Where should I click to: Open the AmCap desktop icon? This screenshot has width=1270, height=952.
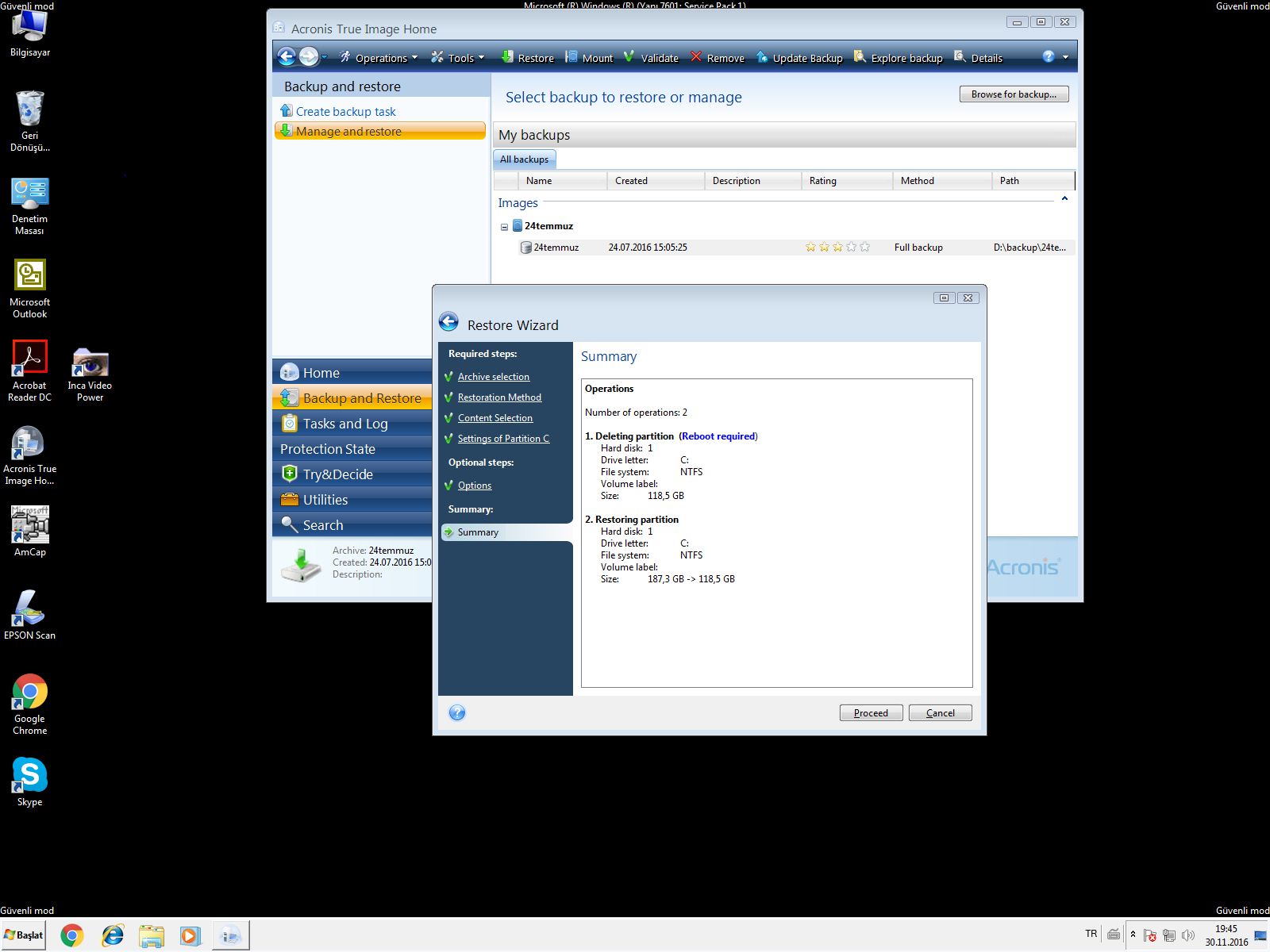pos(30,532)
